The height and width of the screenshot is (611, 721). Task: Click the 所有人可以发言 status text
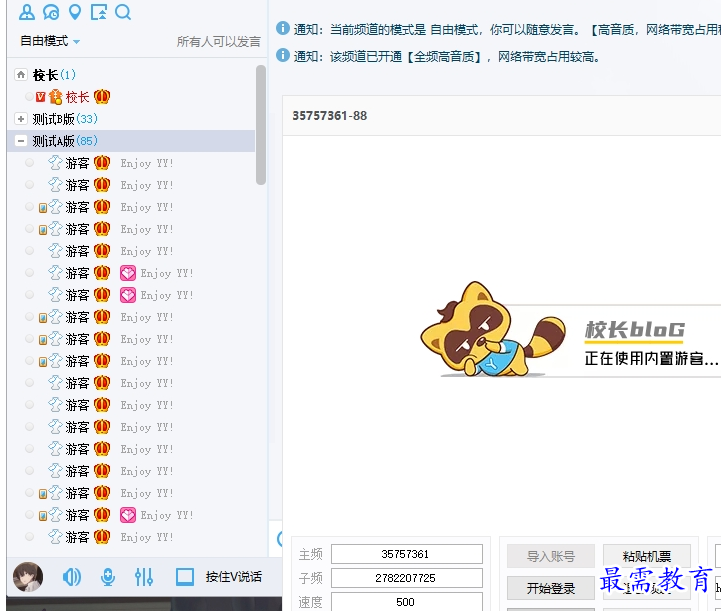tap(218, 42)
